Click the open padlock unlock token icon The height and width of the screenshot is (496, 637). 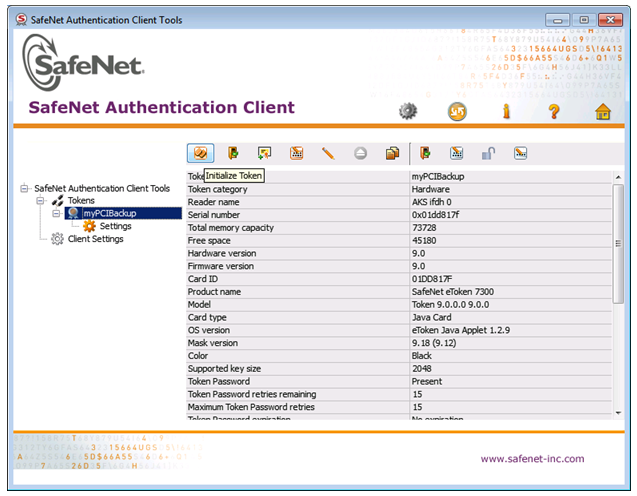pos(488,153)
